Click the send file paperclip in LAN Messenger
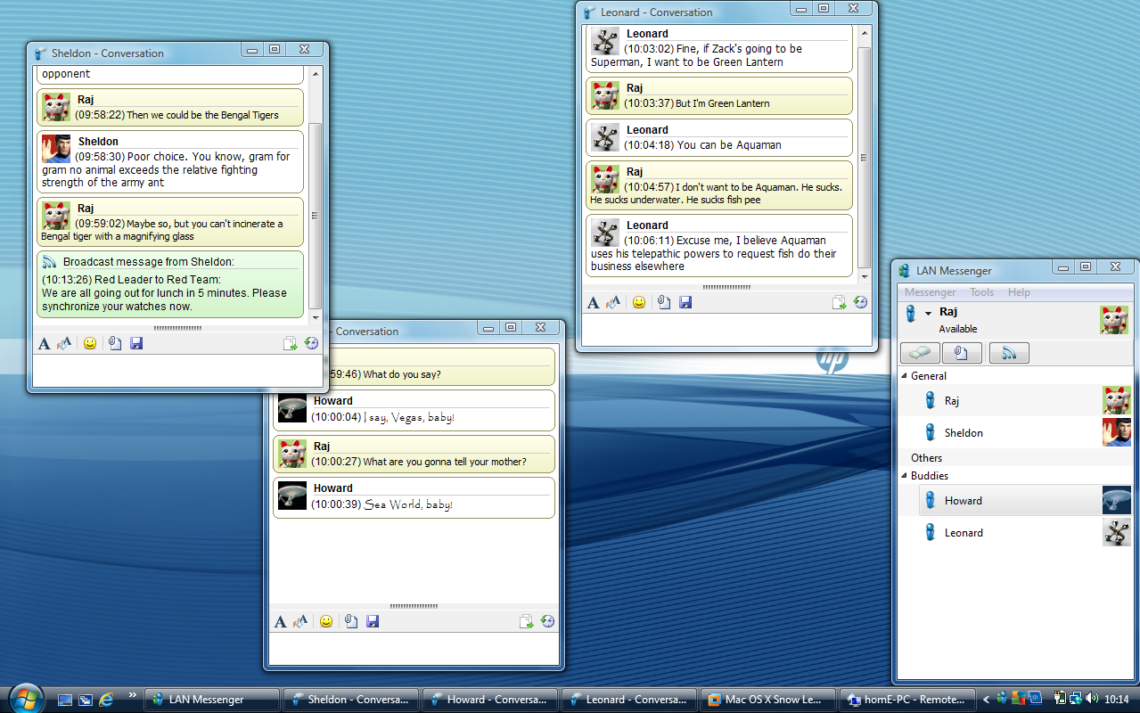1140x713 pixels. click(961, 352)
